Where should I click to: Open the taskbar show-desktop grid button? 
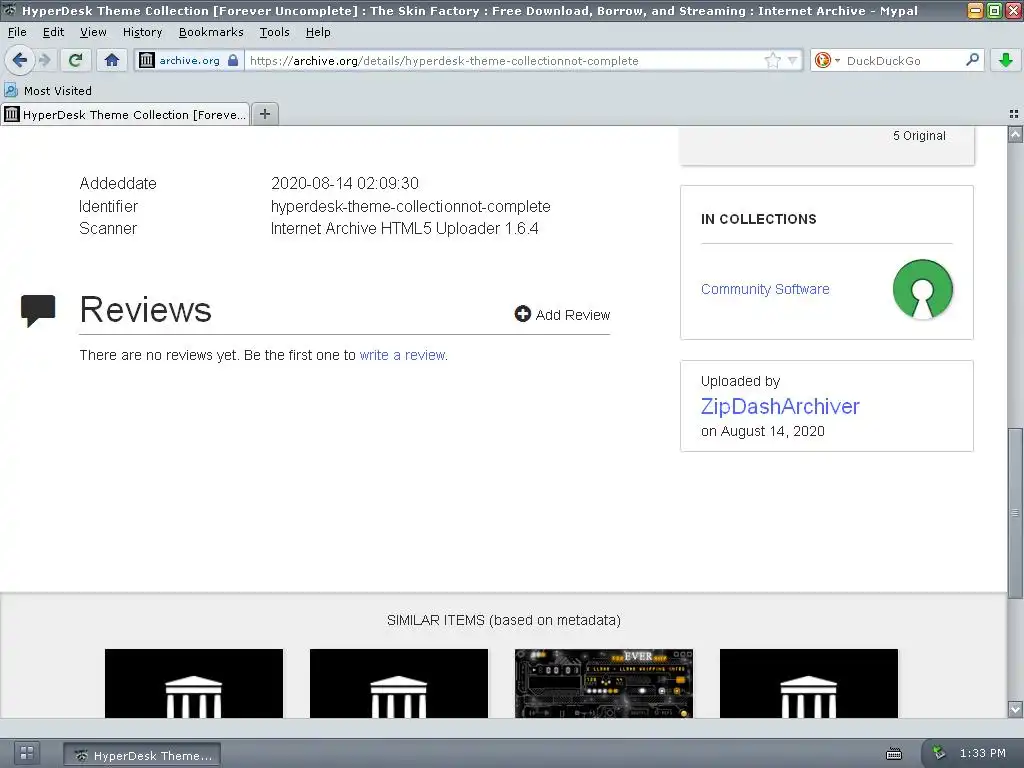27,753
